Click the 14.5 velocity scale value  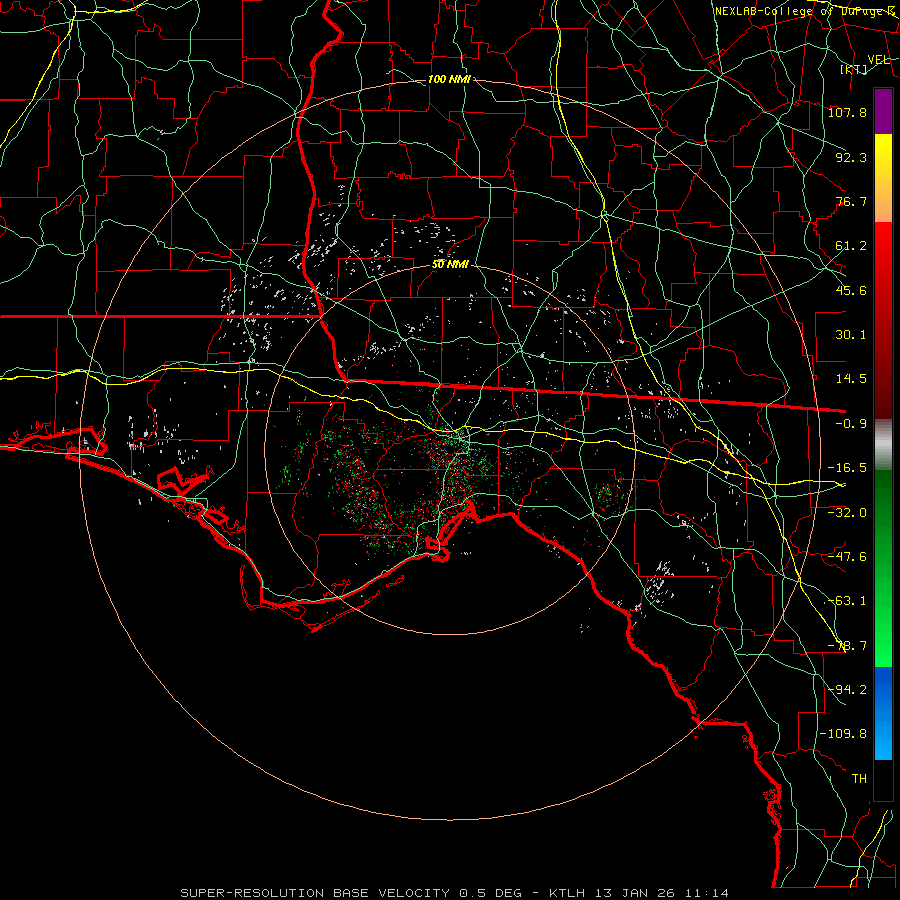851,379
